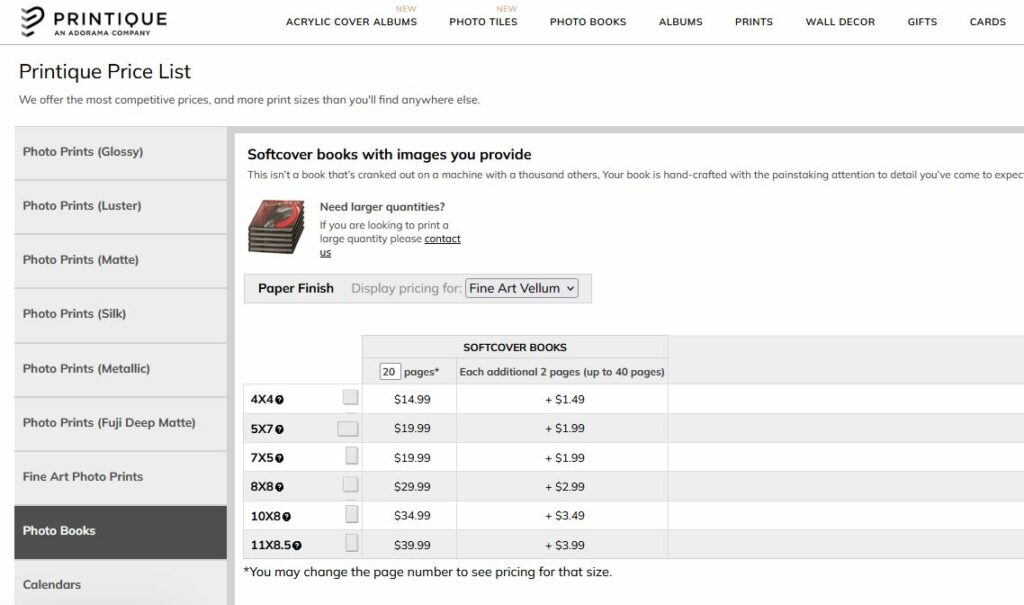Select Photo Prints (Luster) sidebar tab
This screenshot has width=1024, height=605.
tap(120, 206)
